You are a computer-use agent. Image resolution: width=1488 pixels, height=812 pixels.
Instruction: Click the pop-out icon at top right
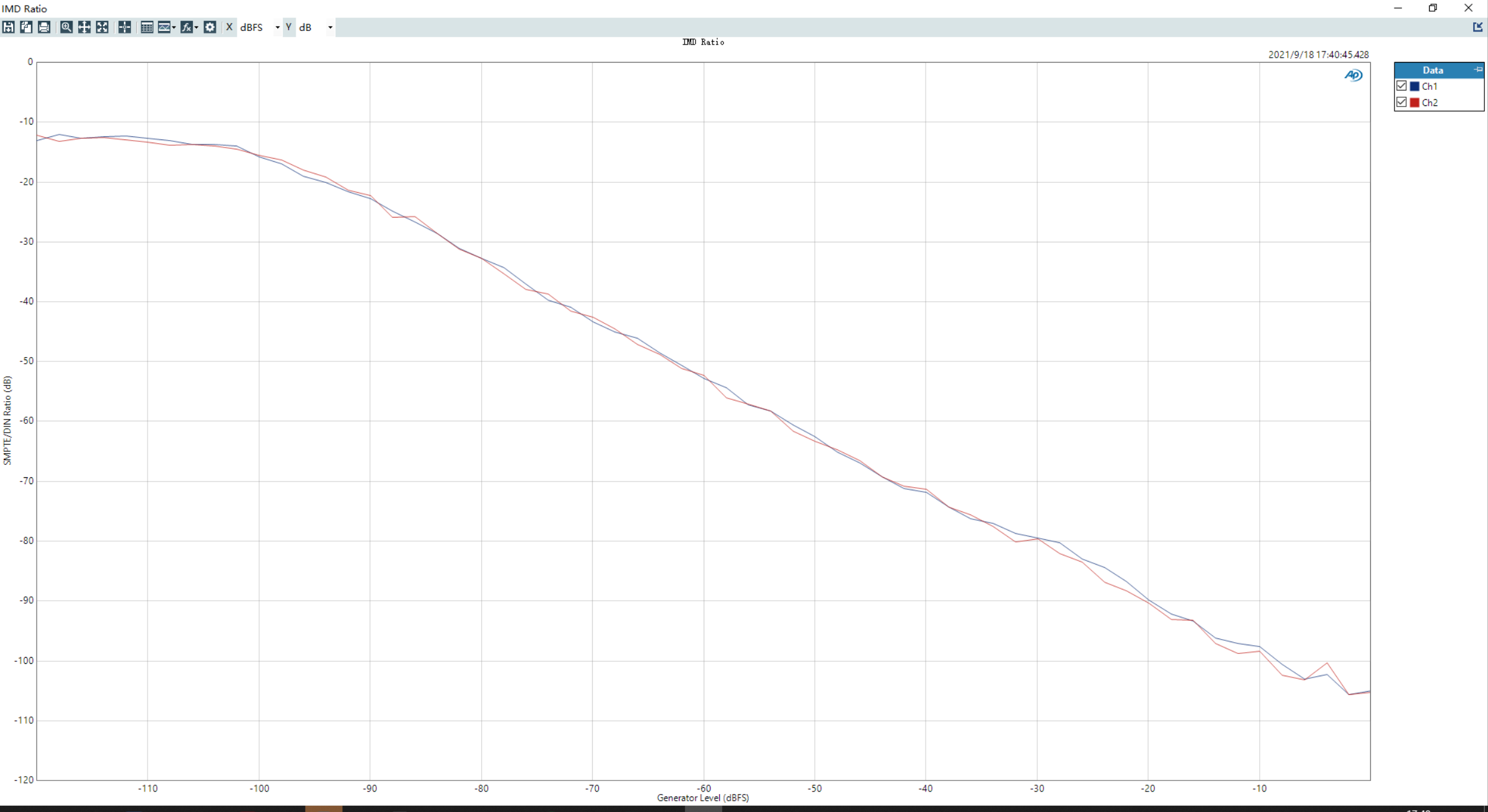coord(1478,27)
